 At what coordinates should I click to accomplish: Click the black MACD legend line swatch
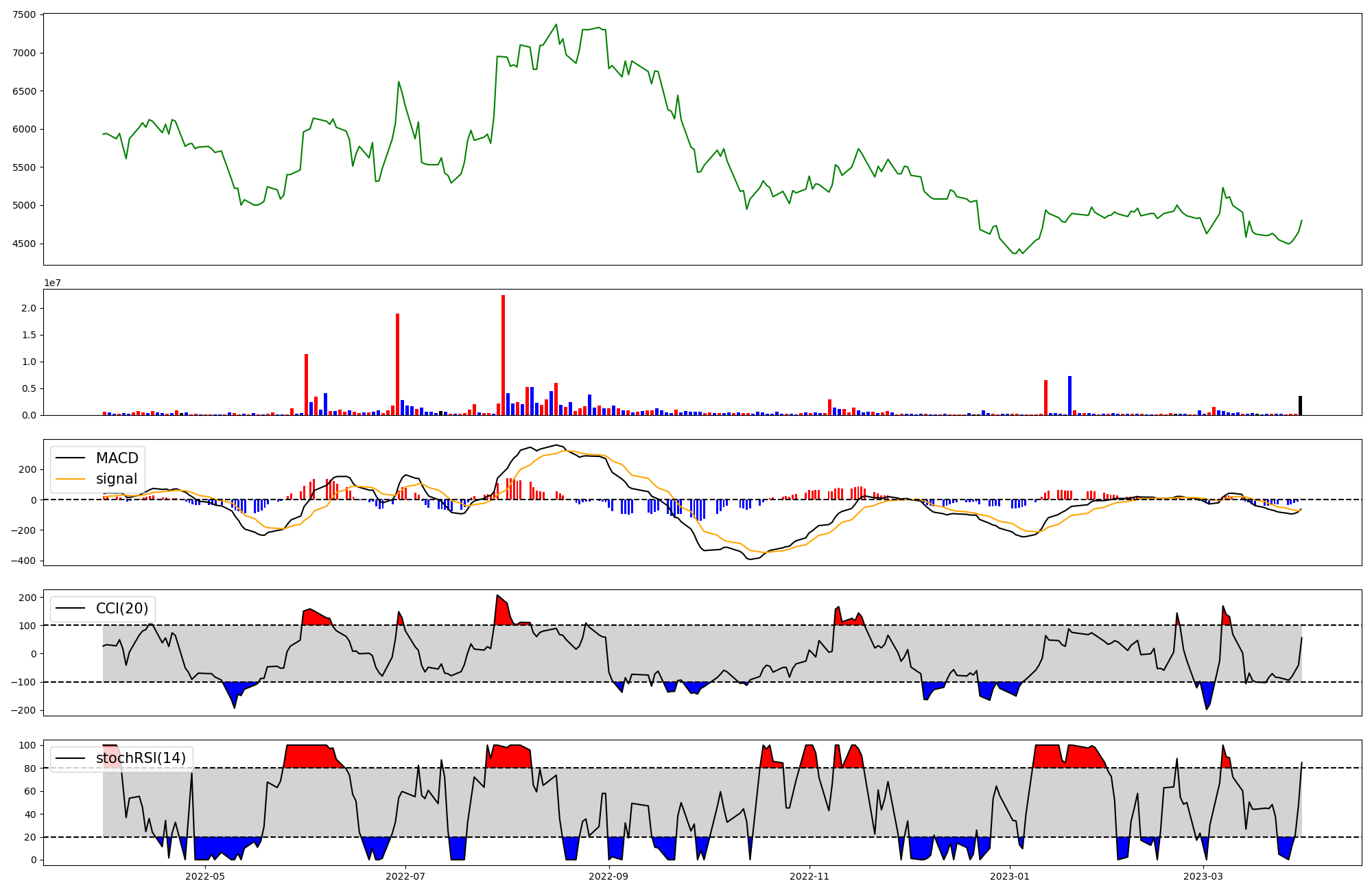click(70, 458)
